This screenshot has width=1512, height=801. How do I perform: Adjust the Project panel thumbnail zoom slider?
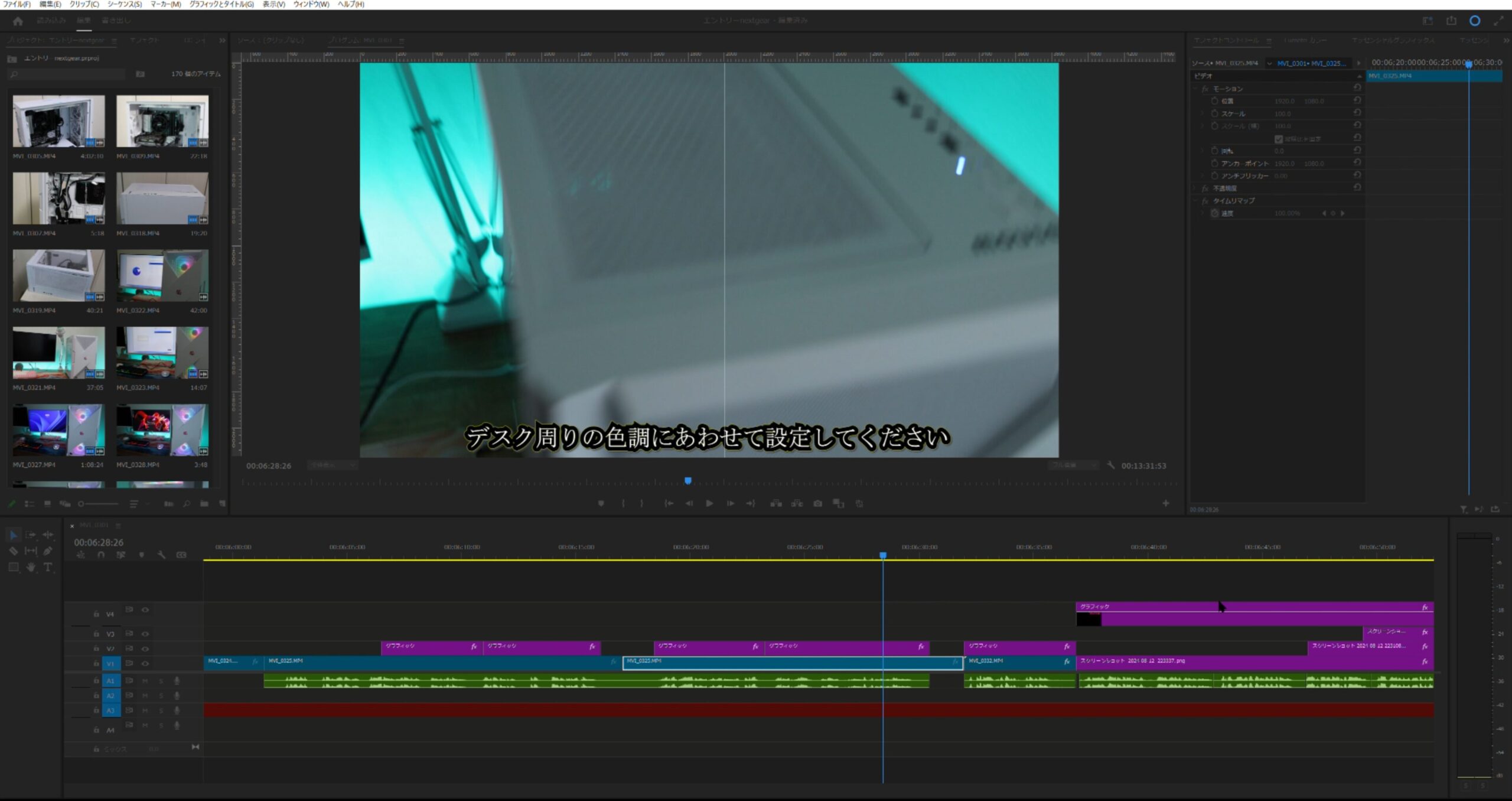(99, 504)
